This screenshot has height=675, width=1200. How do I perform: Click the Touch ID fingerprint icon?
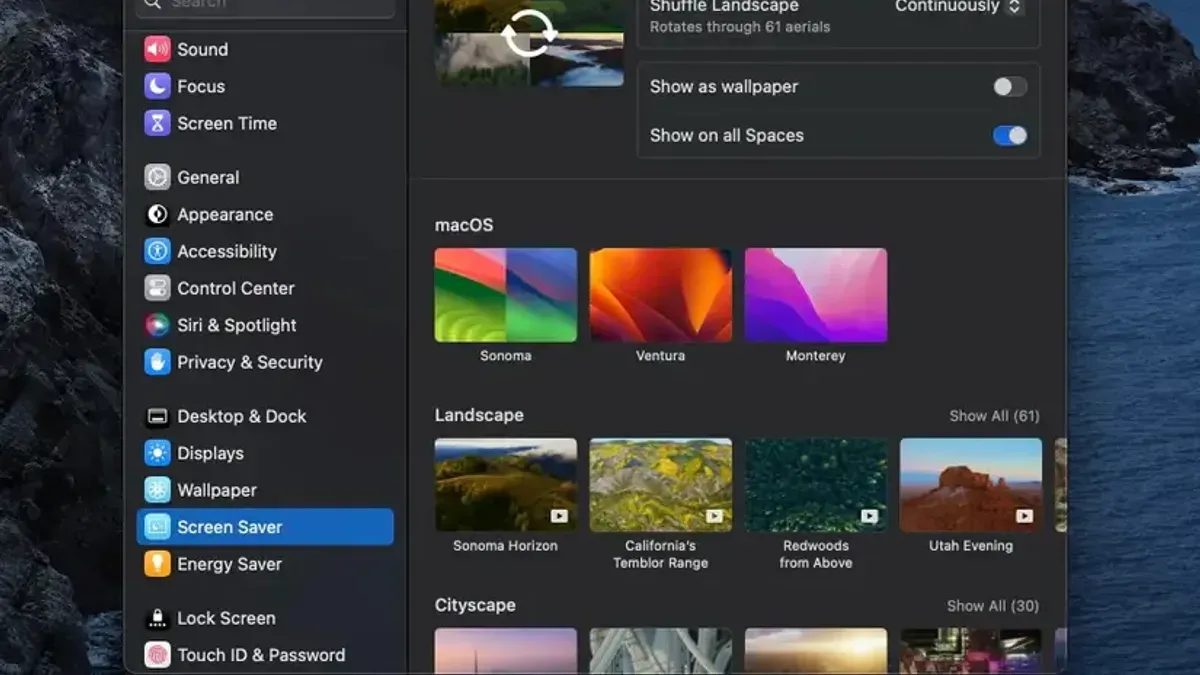157,655
